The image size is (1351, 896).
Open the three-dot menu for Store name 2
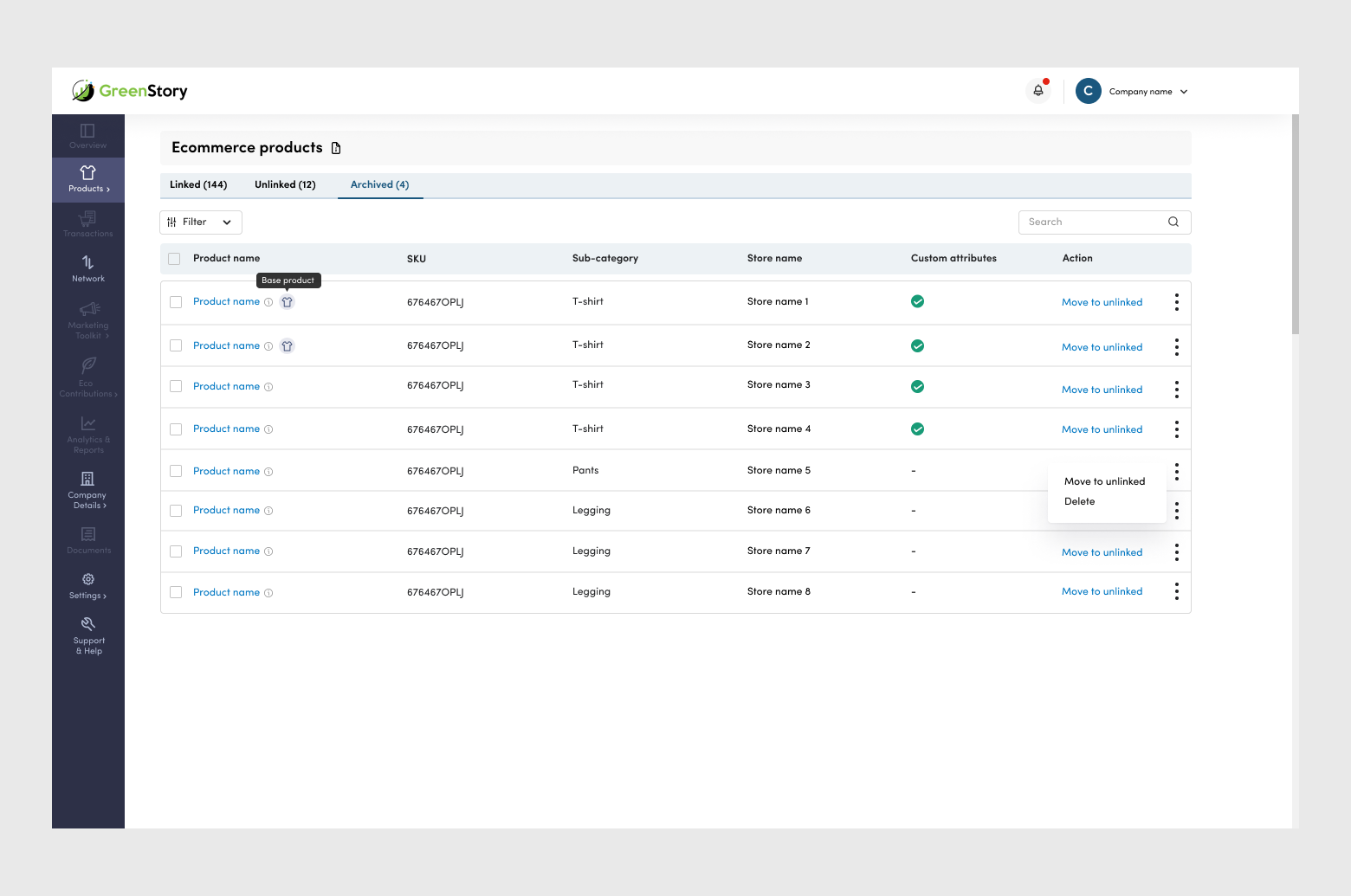coord(1176,347)
